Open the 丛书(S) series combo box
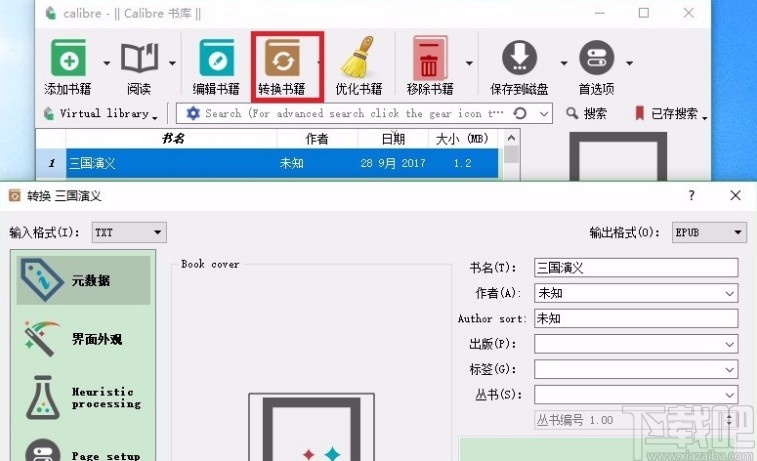757x461 pixels. [636, 394]
